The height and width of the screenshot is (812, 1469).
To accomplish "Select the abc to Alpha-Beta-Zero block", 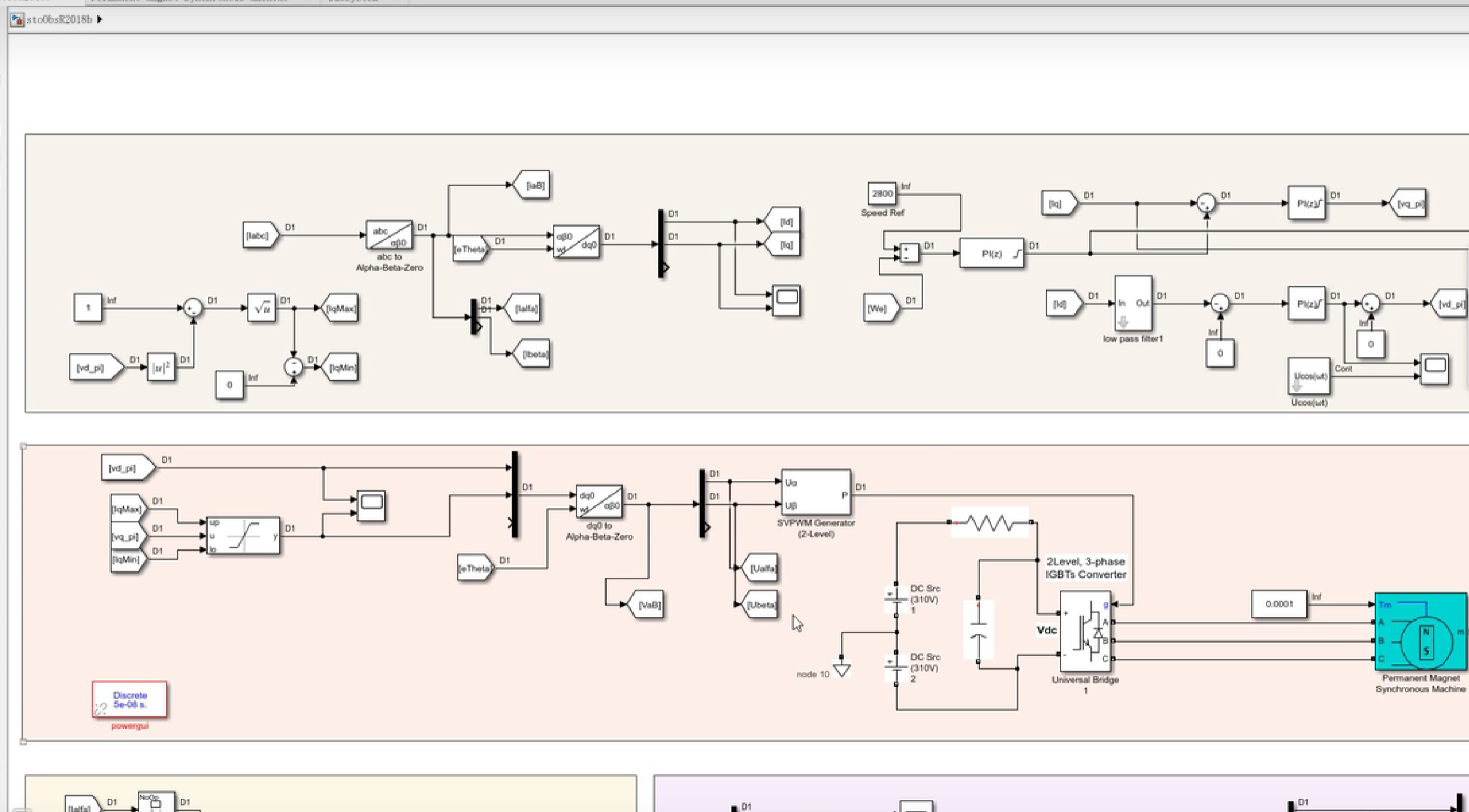I will (x=389, y=235).
